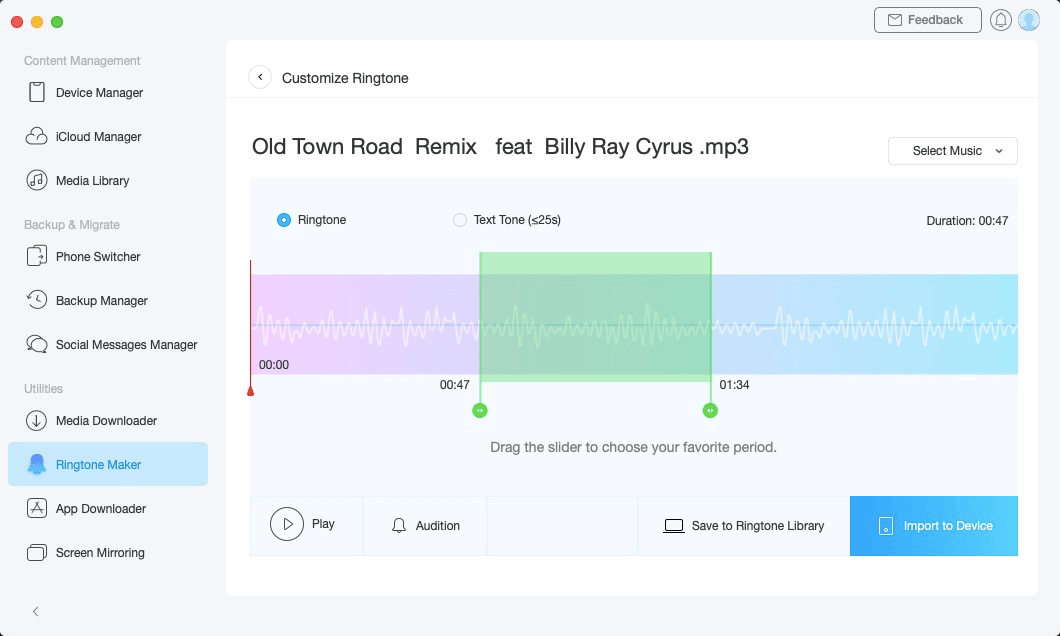Viewport: 1060px width, 636px height.
Task: Click the Media Downloader label
Action: tap(106, 420)
